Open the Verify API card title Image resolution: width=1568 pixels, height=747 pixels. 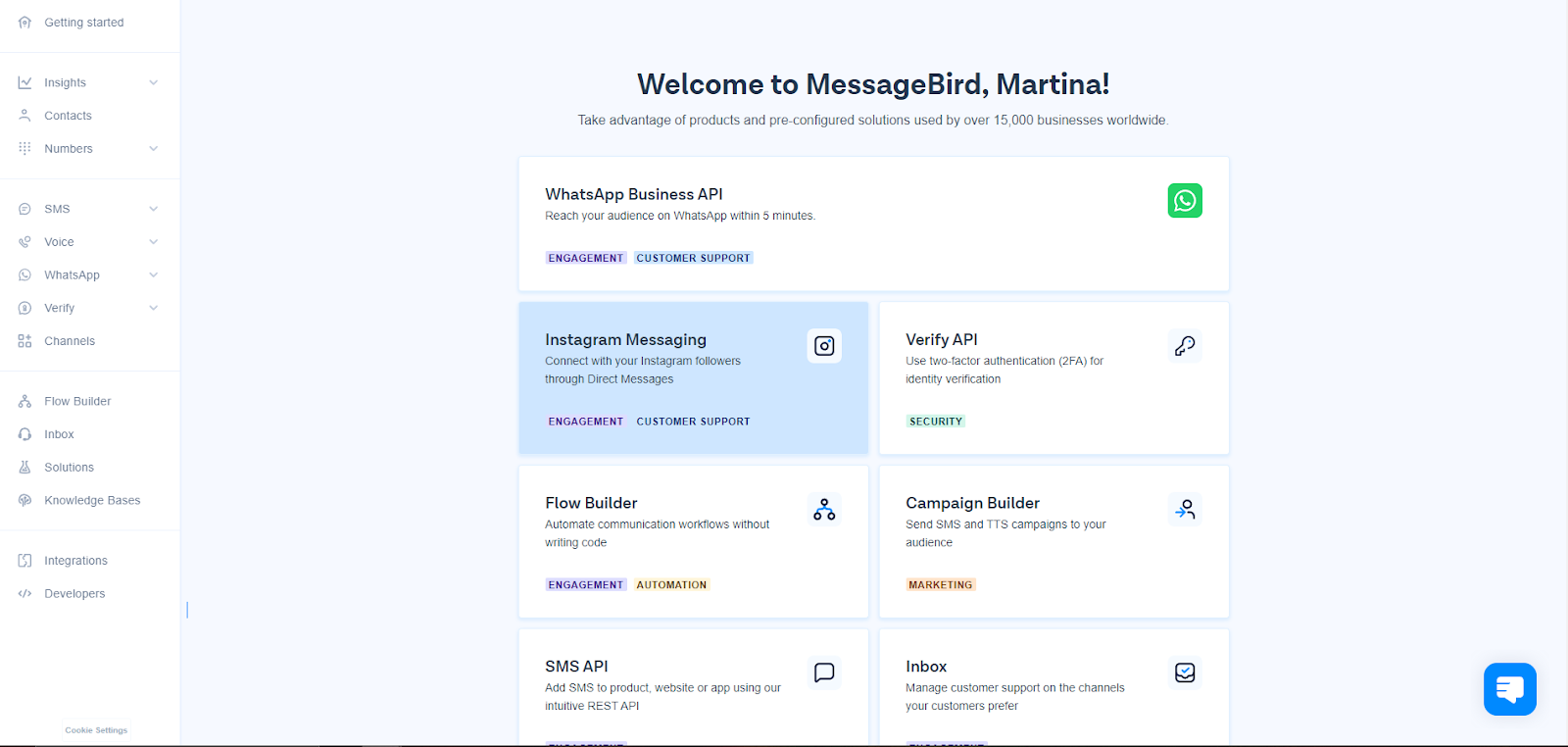point(942,339)
